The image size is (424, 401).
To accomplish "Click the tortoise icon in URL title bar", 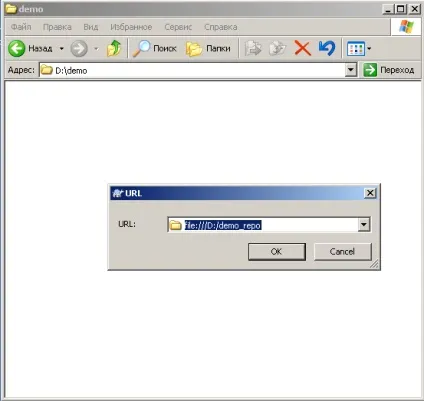I will coord(118,193).
